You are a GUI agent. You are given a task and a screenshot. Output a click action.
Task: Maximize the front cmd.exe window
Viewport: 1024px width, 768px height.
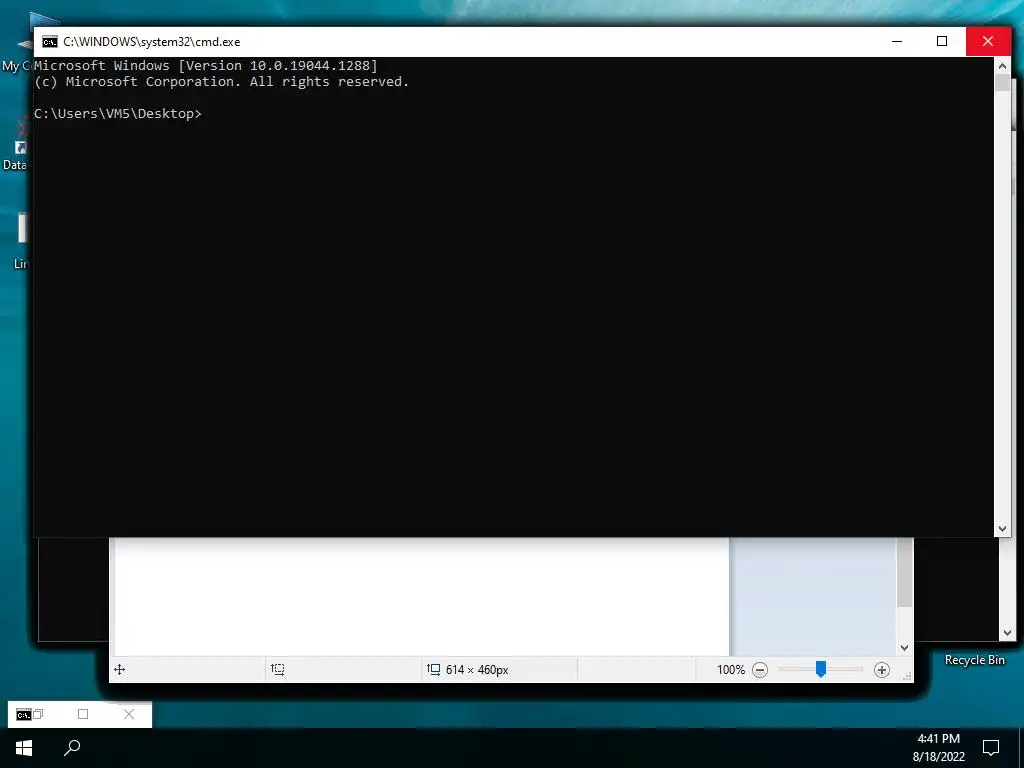pos(942,41)
